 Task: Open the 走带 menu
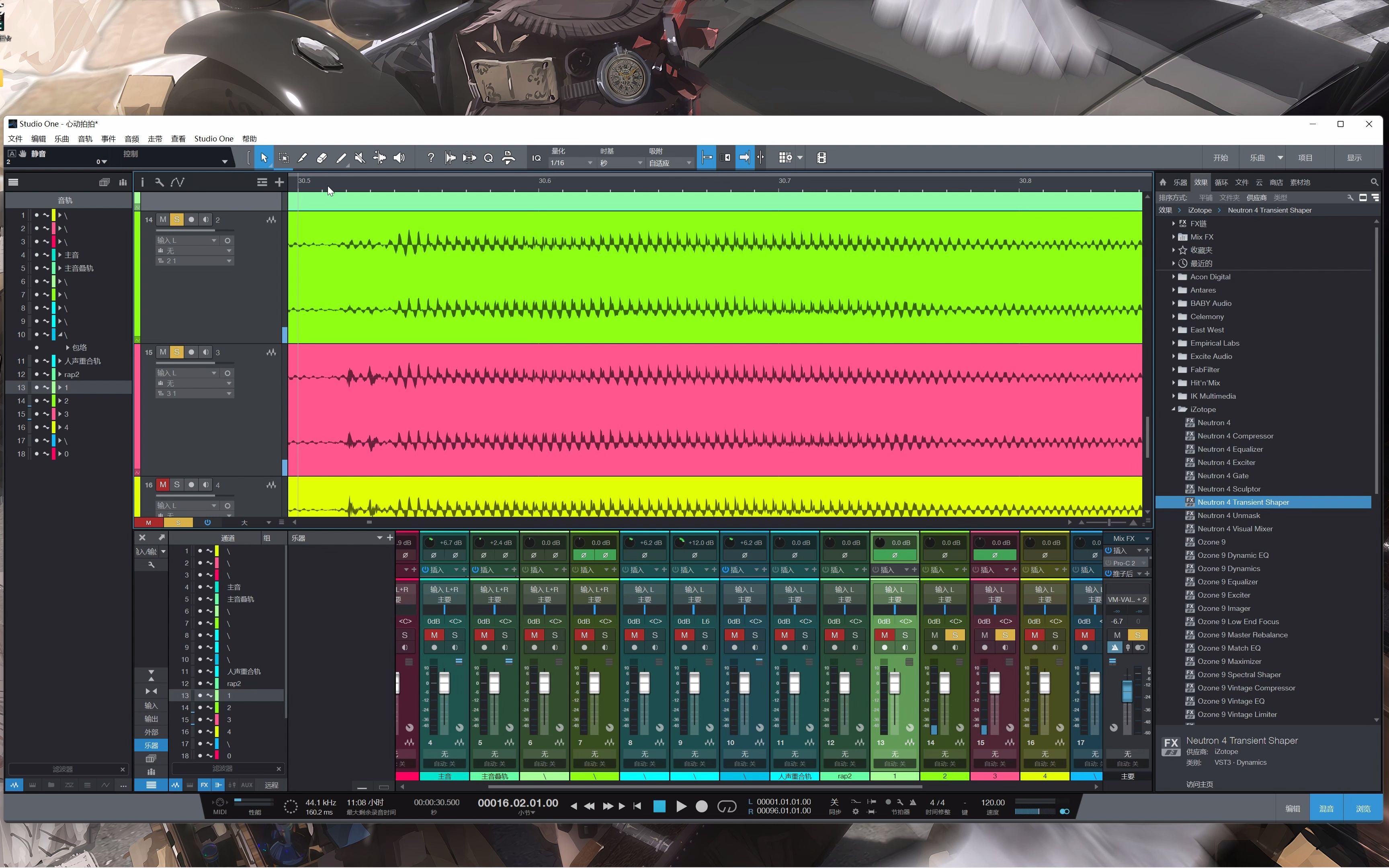(155, 139)
